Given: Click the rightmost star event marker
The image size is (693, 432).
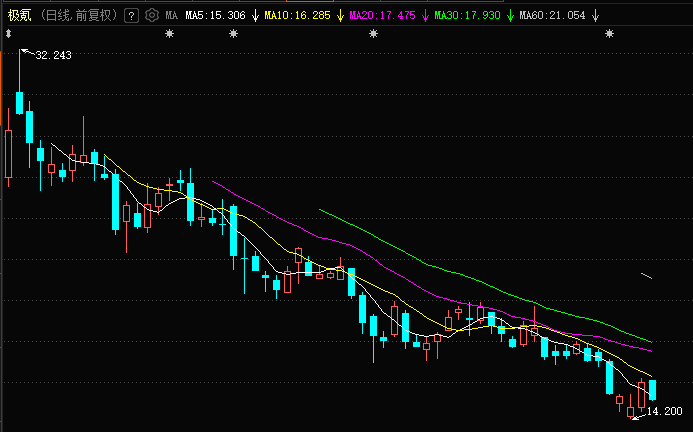Looking at the screenshot, I should (609, 35).
